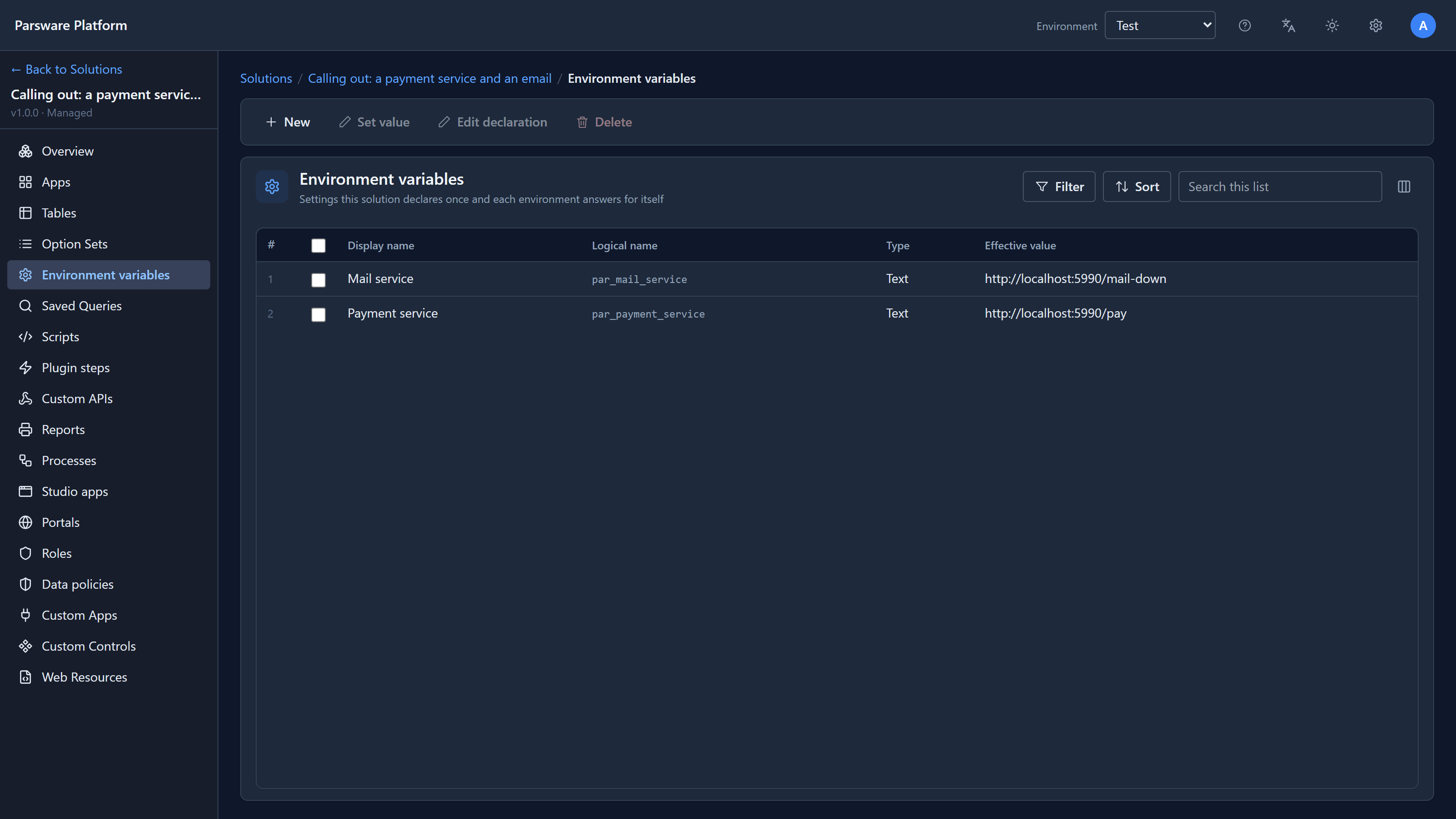The width and height of the screenshot is (1456, 819).
Task: Open Option Sets in sidebar
Action: [109, 243]
